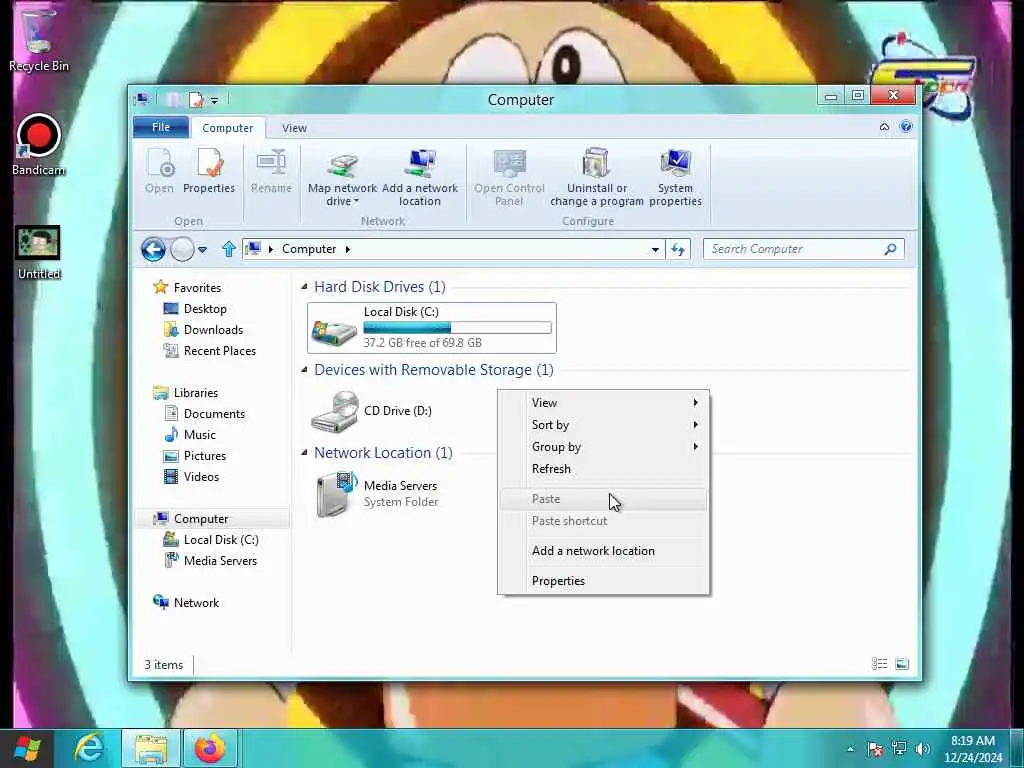Image resolution: width=1024 pixels, height=768 pixels.
Task: Click the volume speaker tray icon
Action: pyautogui.click(x=922, y=748)
